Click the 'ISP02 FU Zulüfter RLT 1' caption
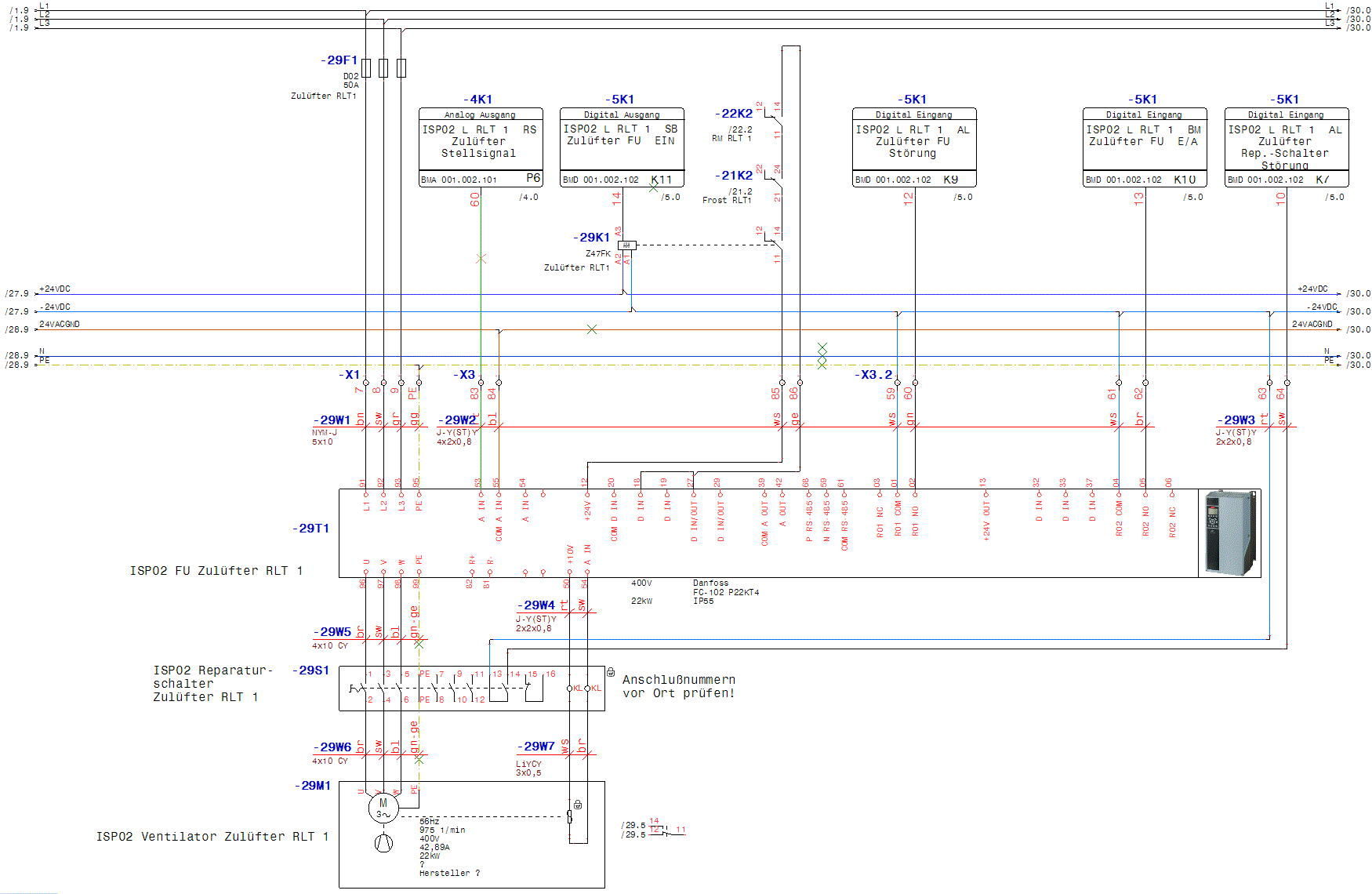The image size is (1372, 894). (x=216, y=571)
